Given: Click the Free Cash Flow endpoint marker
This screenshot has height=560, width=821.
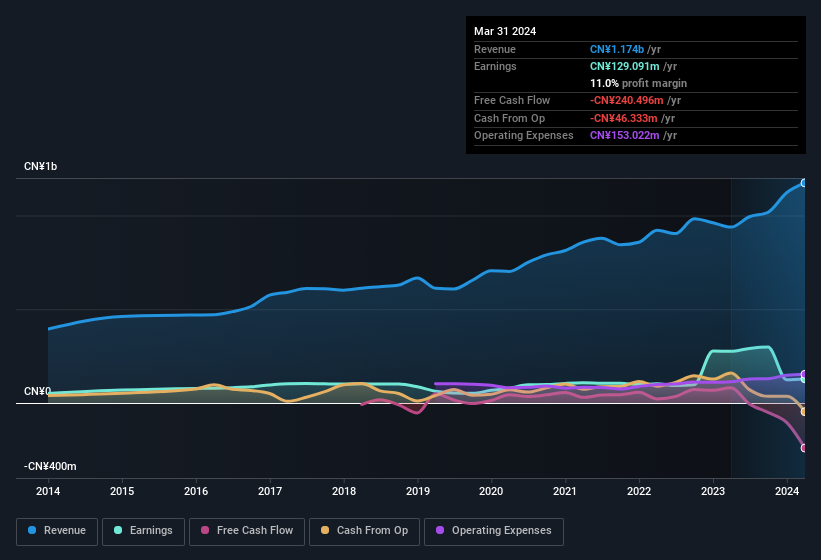Looking at the screenshot, I should pos(803,448).
